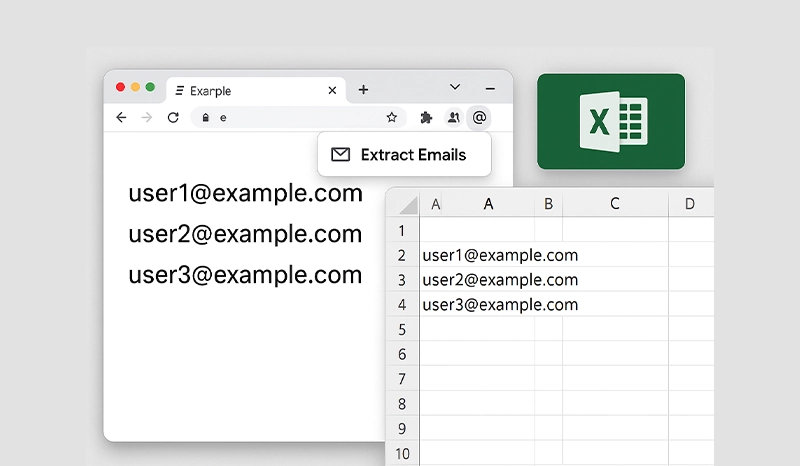Click the browser address bar
This screenshot has width=800, height=466.
[x=298, y=117]
